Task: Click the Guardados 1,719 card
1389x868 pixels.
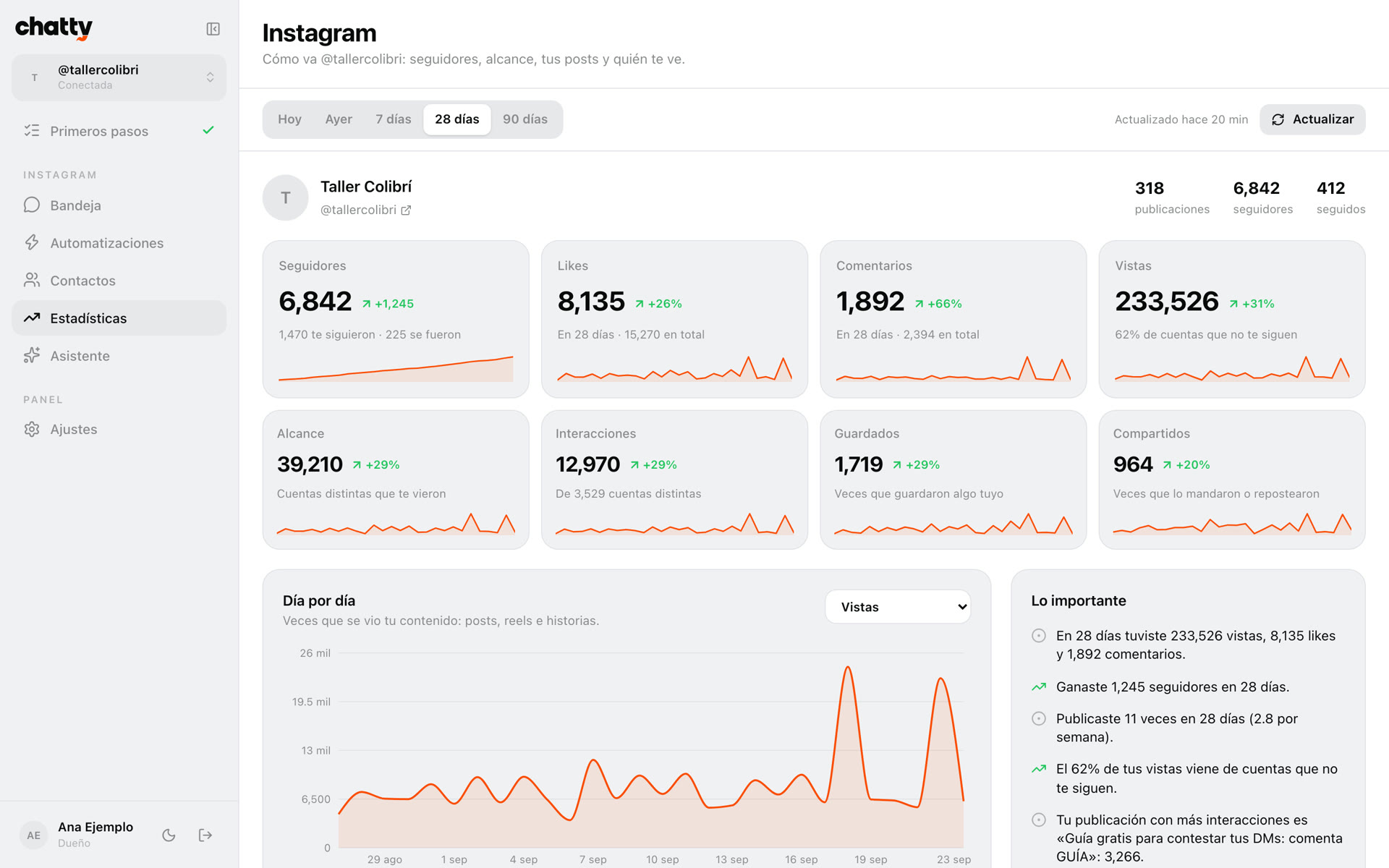Action: tap(953, 480)
